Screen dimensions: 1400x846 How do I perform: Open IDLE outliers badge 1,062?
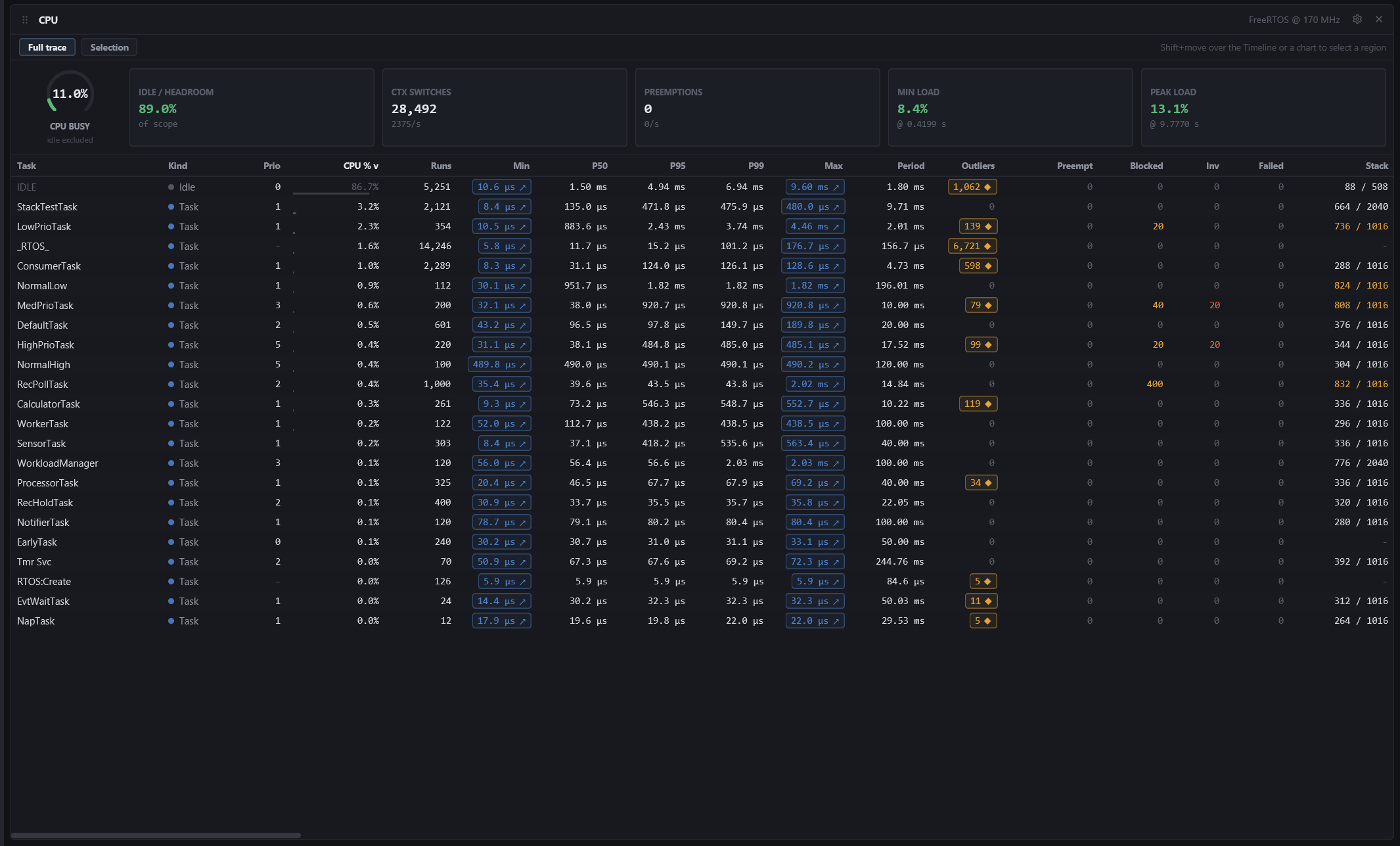pos(972,187)
